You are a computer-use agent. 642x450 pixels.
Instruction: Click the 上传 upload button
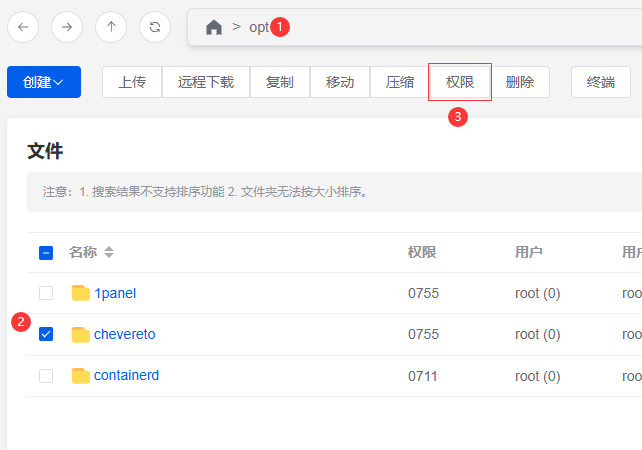(x=132, y=82)
